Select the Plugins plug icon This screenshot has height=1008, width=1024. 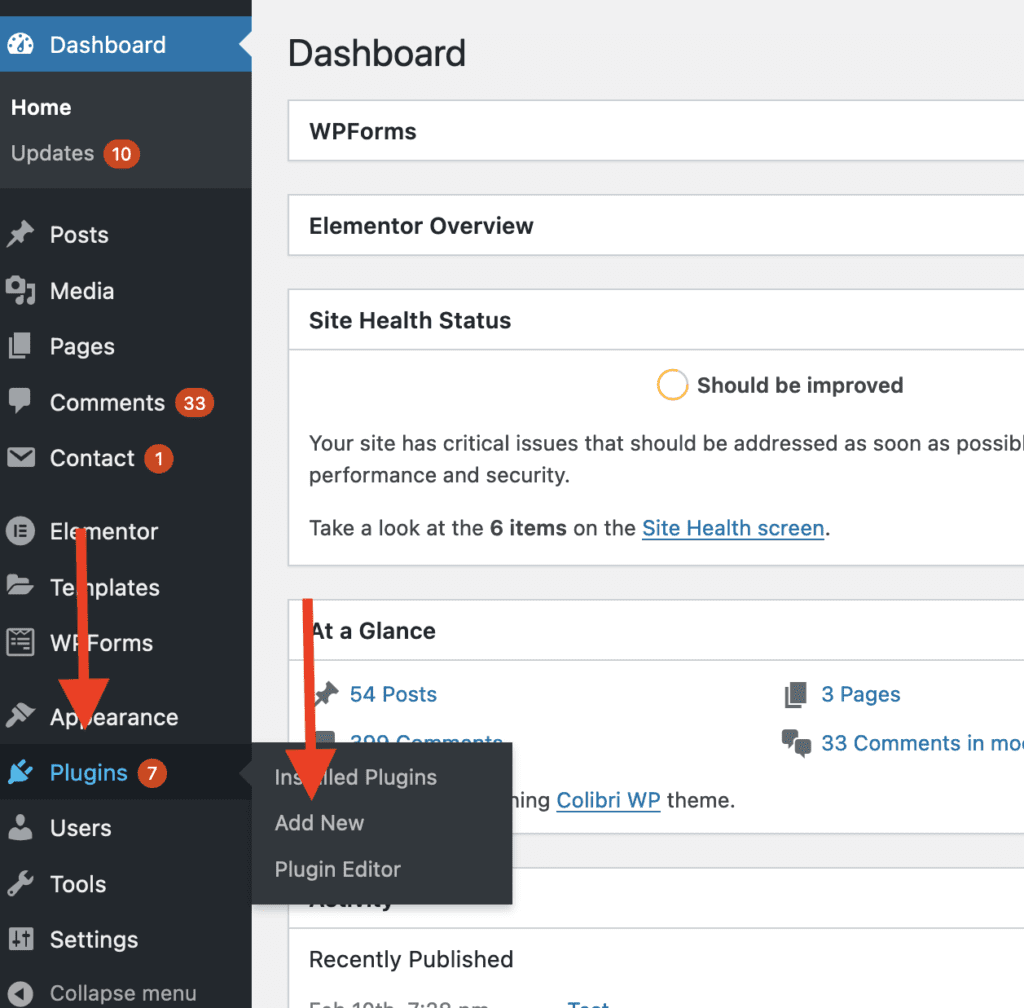(23, 772)
